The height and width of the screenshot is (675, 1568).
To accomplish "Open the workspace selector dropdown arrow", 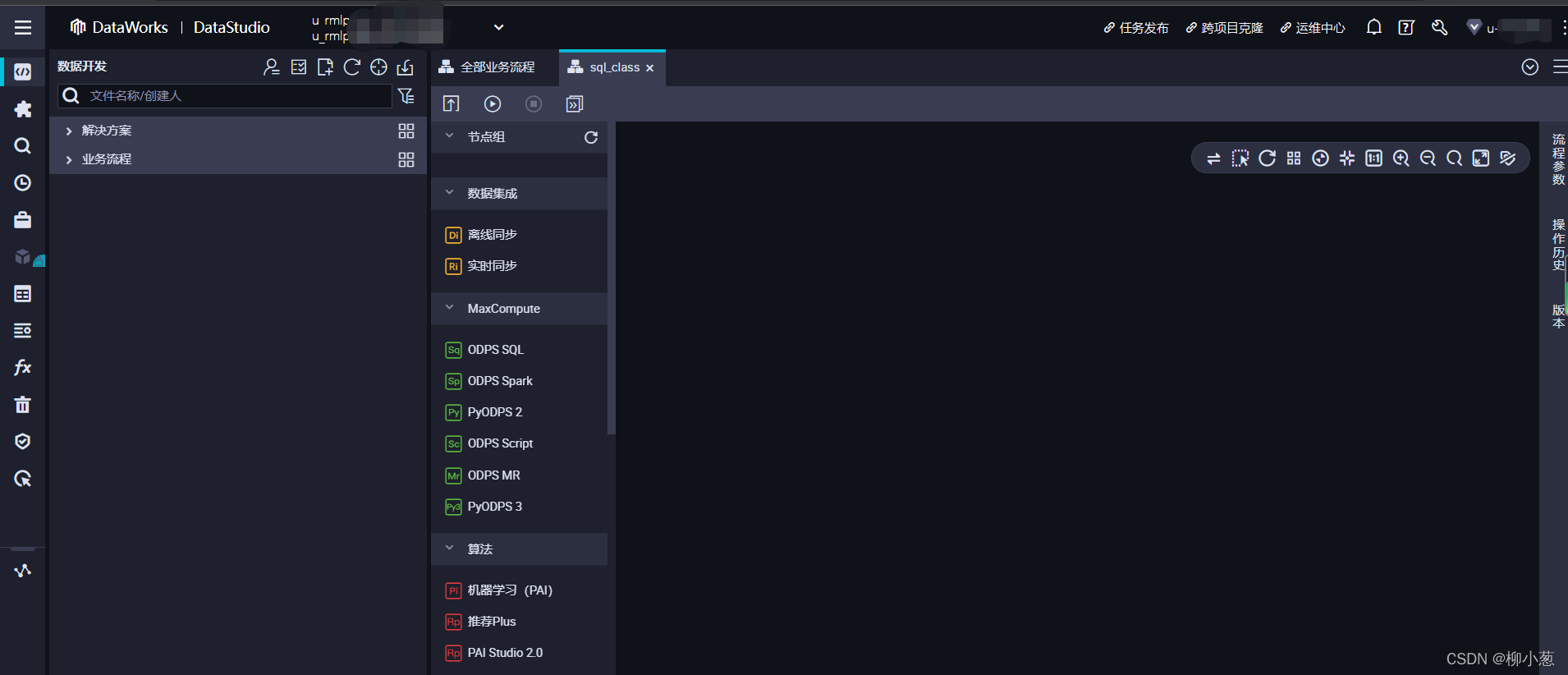I will [x=498, y=27].
